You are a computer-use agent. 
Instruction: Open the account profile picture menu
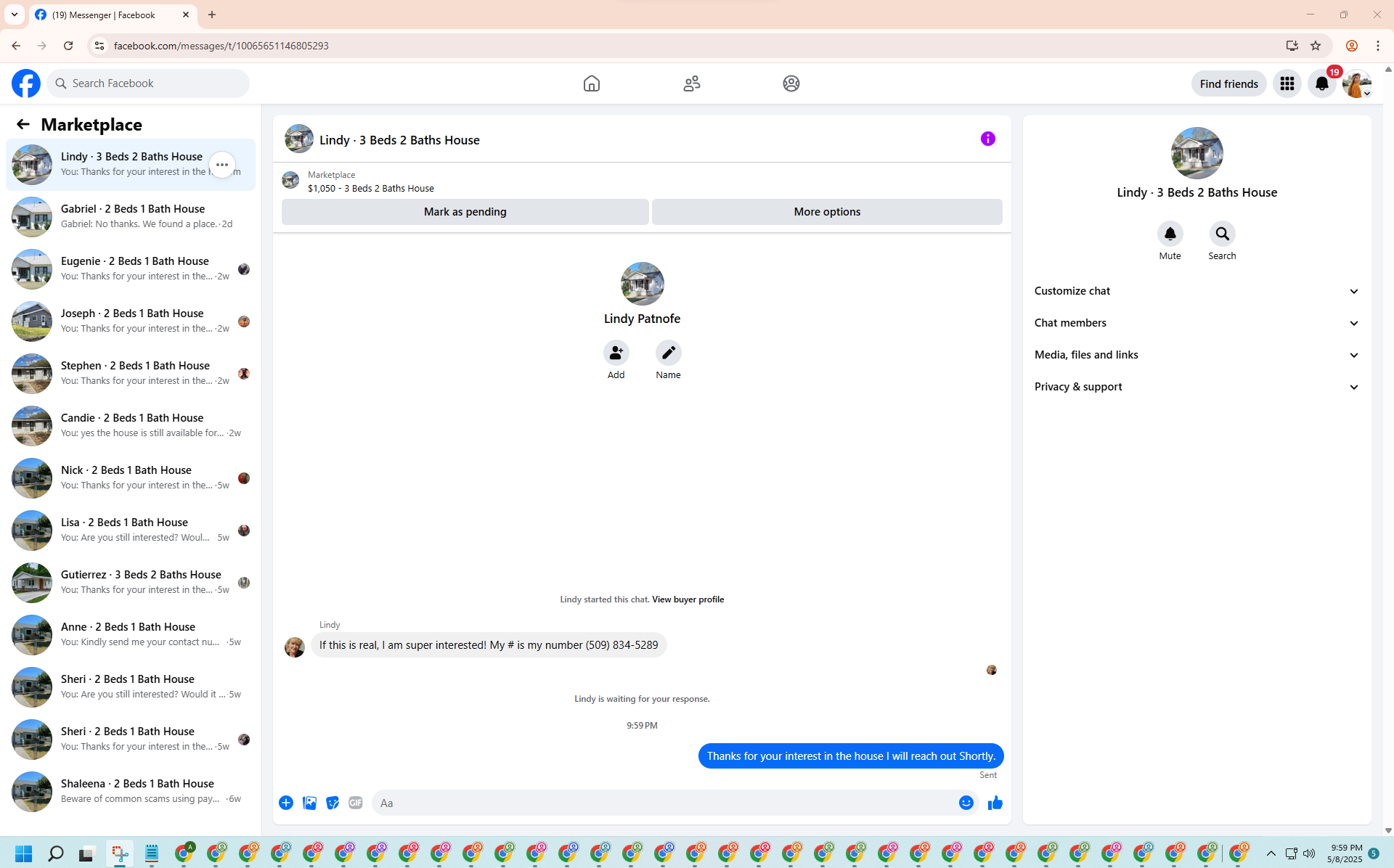1357,83
